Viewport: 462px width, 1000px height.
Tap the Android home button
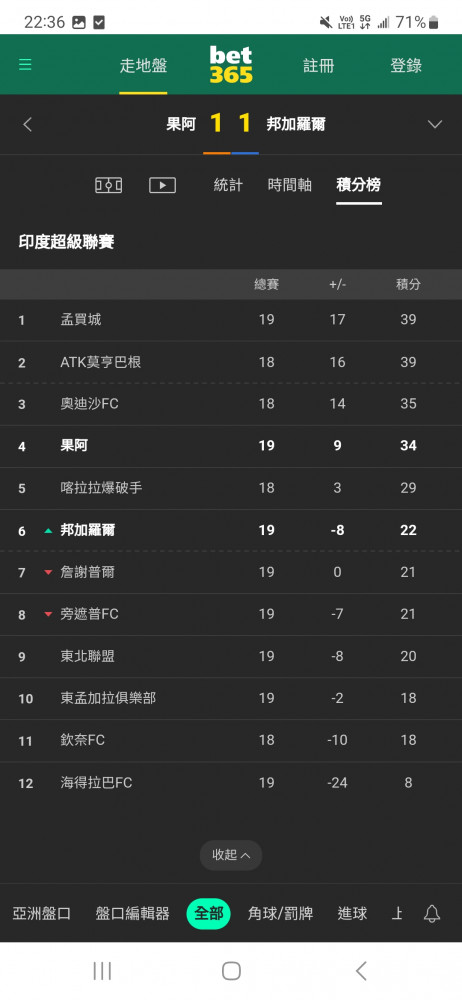pyautogui.click(x=231, y=971)
